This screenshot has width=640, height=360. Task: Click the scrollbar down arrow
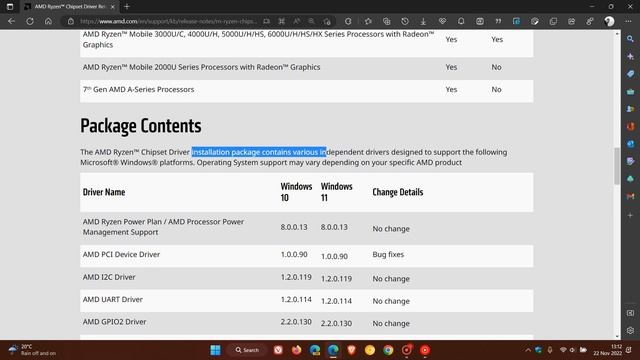[617, 336]
